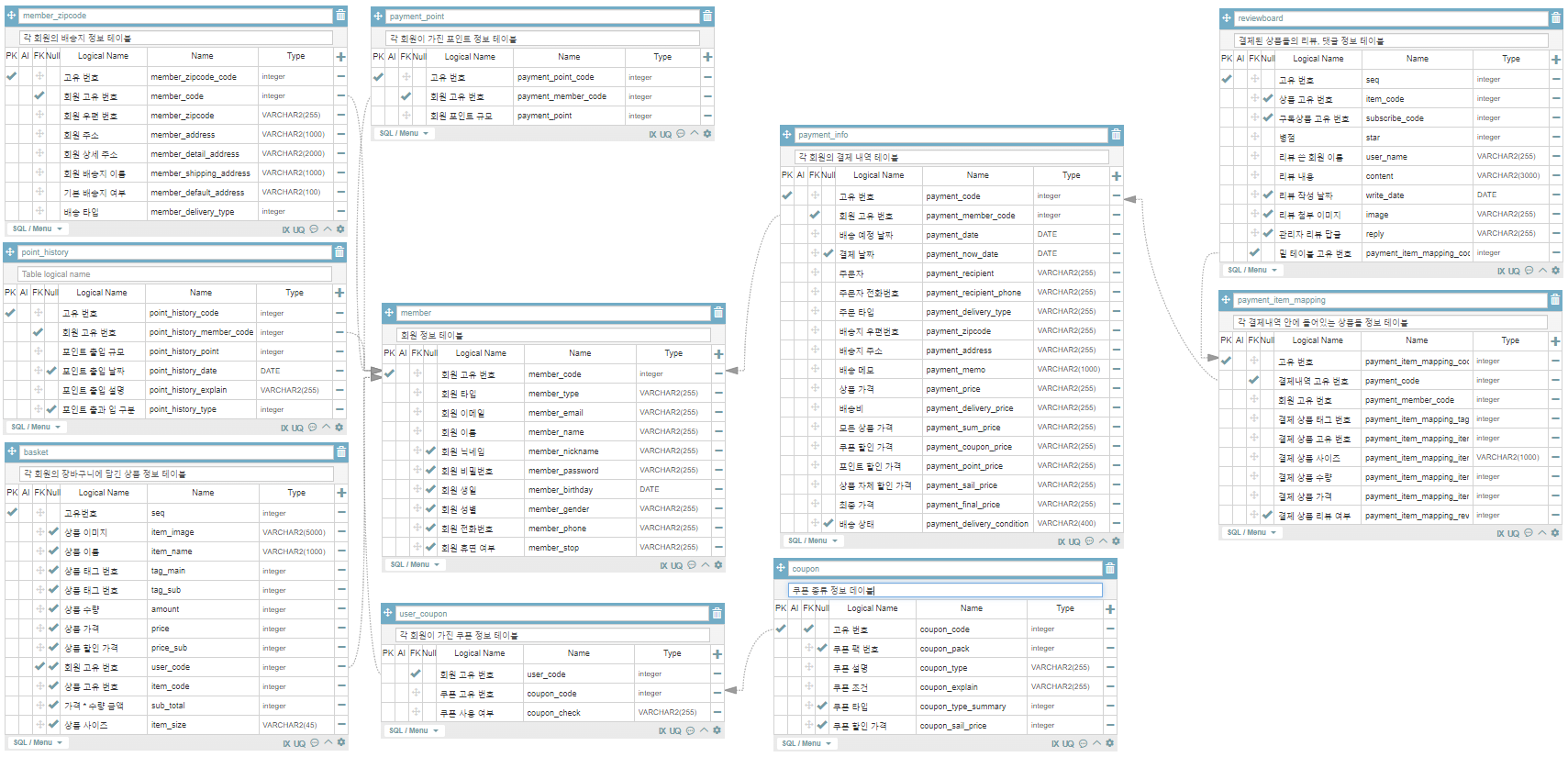
Task: Click the trash icon on user_coupon table
Action: click(717, 614)
